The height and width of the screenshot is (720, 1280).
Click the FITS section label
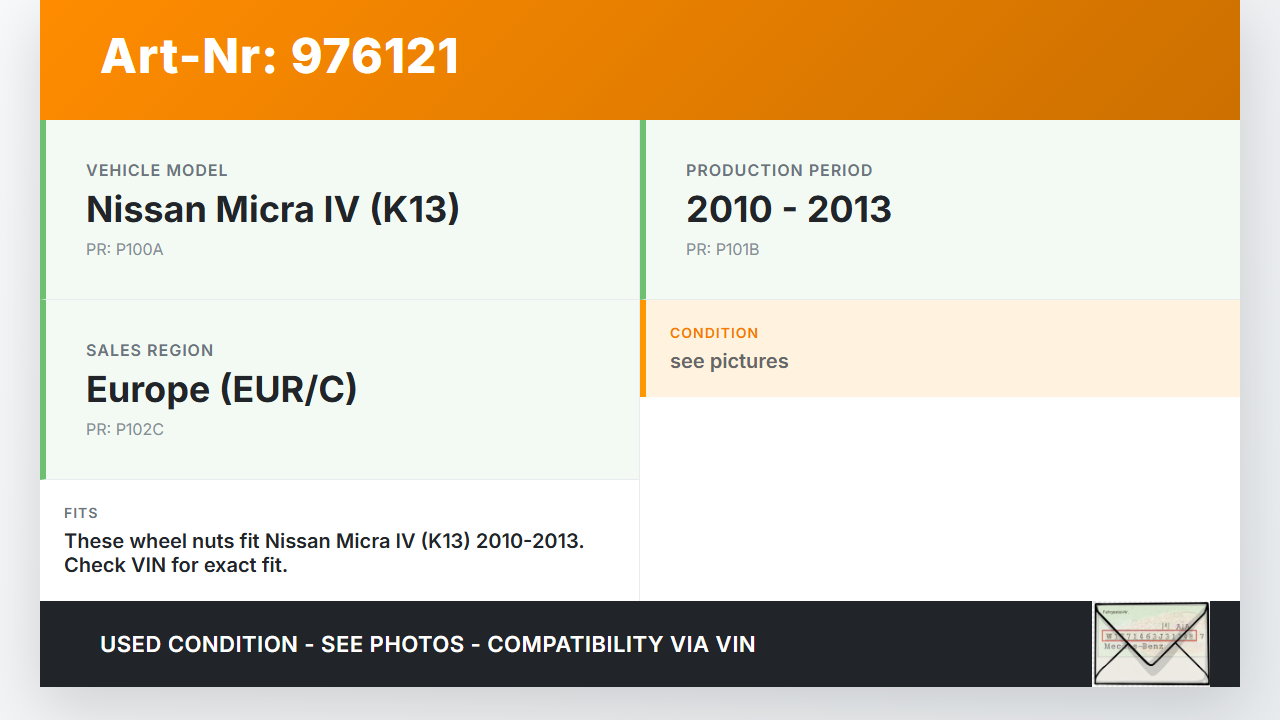point(81,513)
